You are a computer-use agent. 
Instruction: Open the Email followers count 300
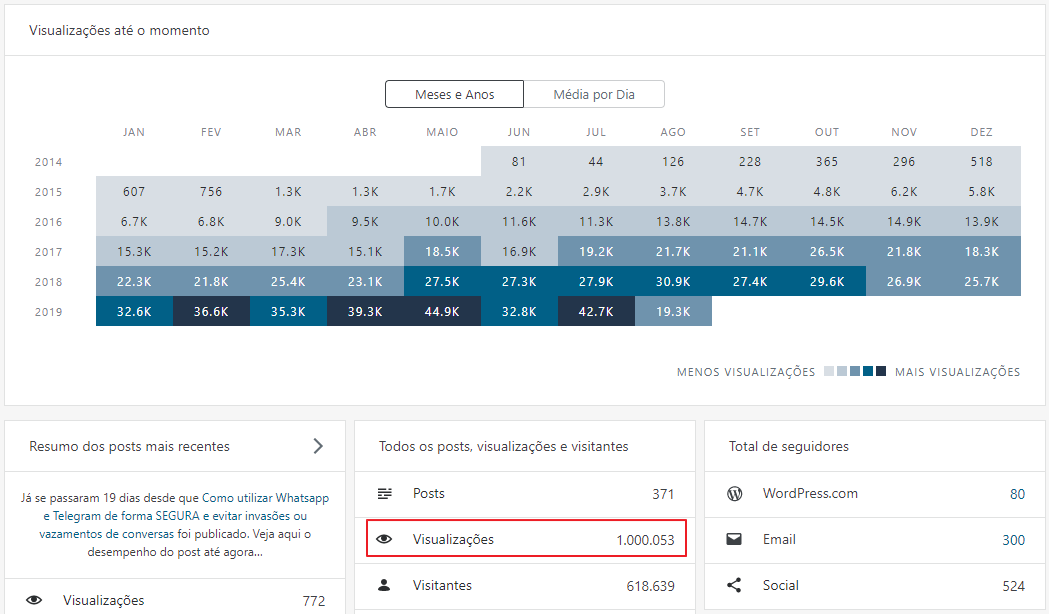point(1013,540)
